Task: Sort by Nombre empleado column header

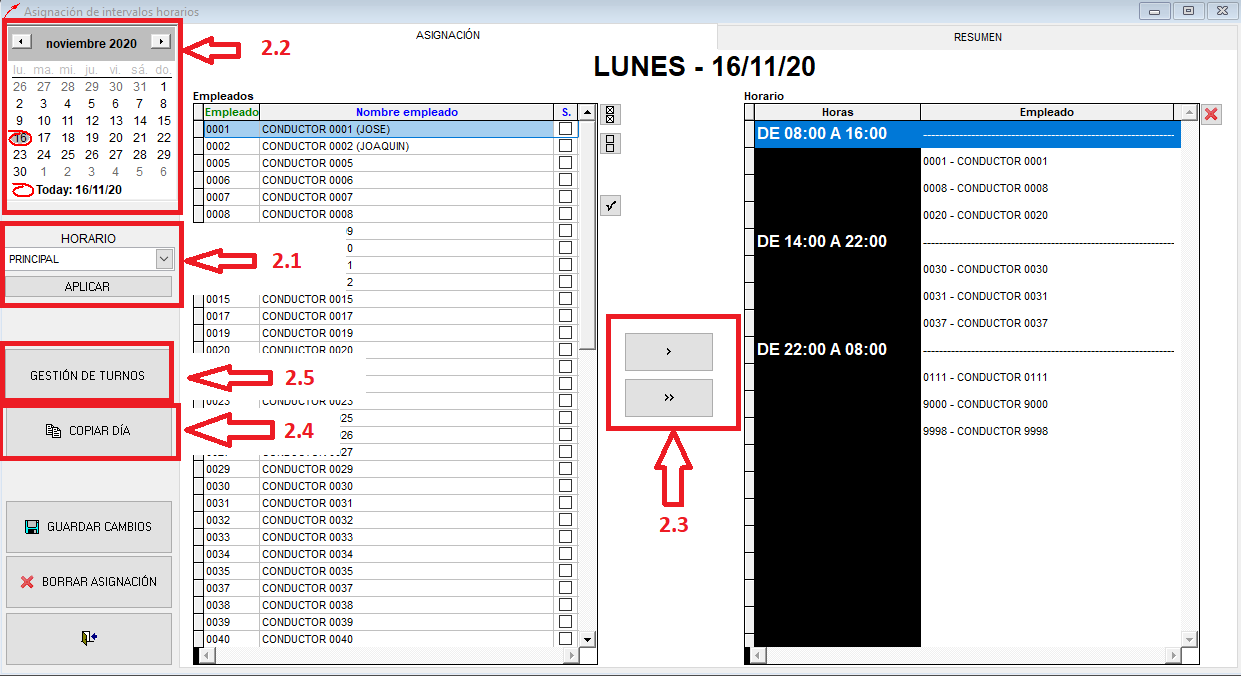Action: pos(406,112)
